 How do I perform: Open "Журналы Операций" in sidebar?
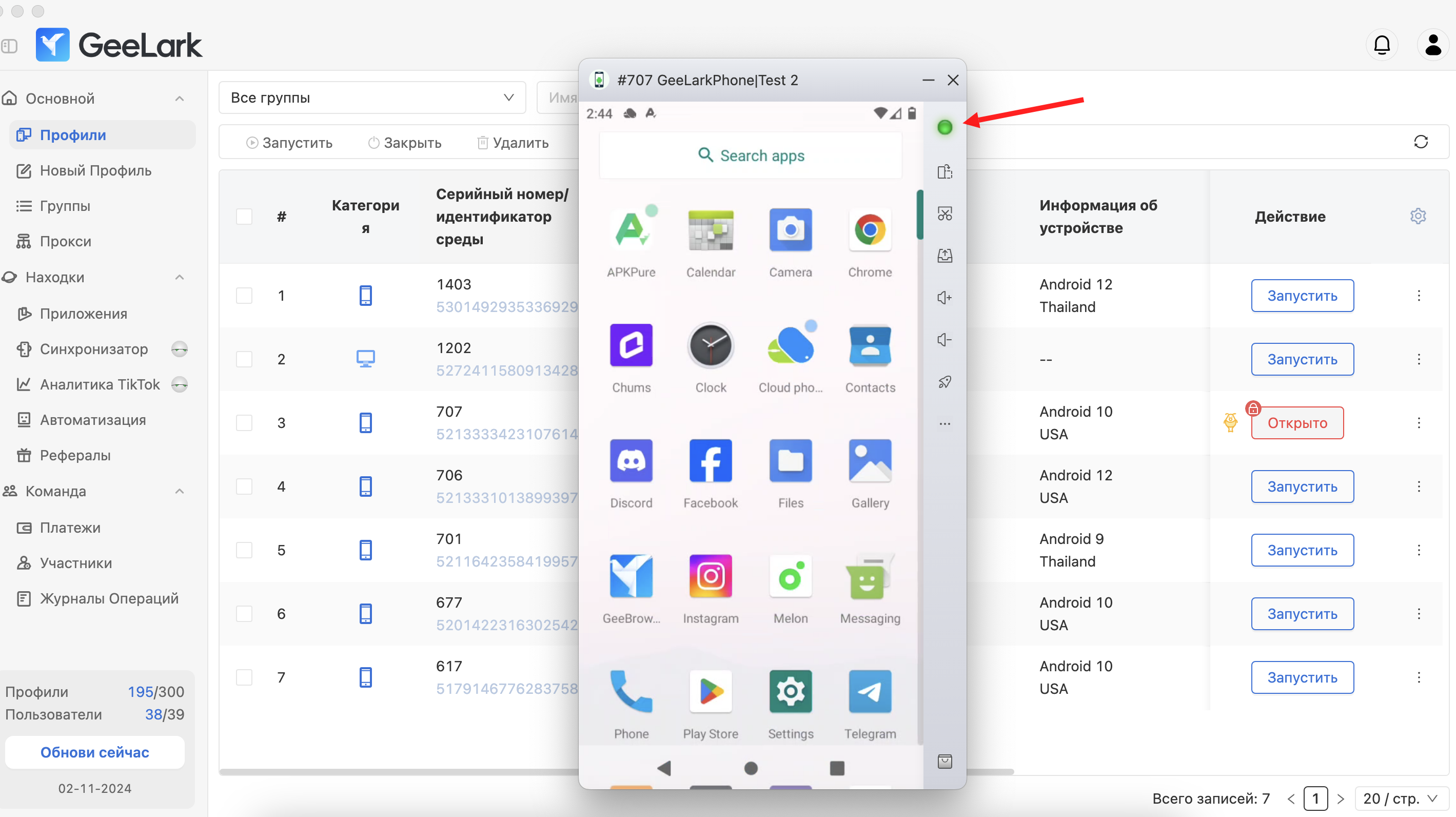tap(109, 598)
